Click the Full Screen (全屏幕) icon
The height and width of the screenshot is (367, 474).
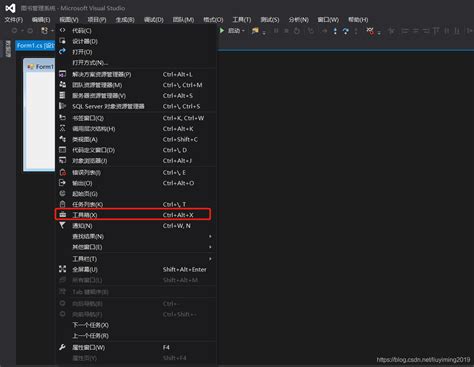[x=62, y=269]
